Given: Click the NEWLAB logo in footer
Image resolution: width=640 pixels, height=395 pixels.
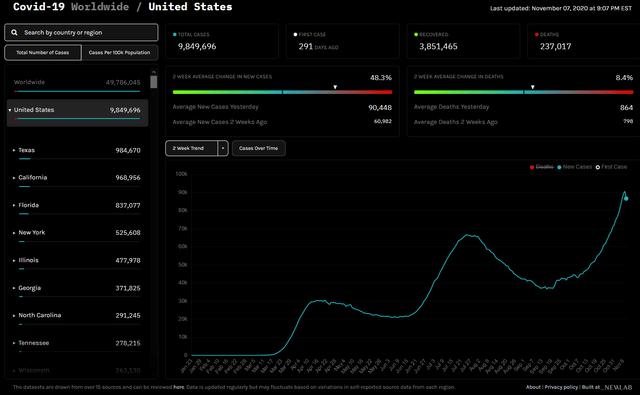Looking at the screenshot, I should point(617,387).
